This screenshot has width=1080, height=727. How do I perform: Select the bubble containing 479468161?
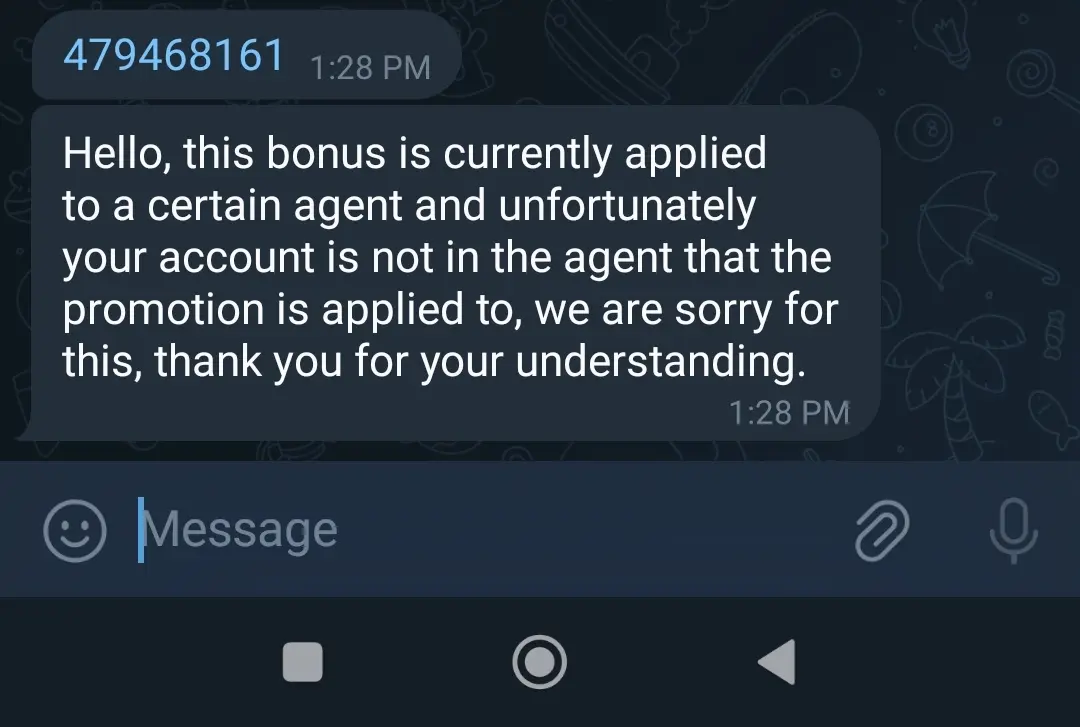[x=247, y=55]
